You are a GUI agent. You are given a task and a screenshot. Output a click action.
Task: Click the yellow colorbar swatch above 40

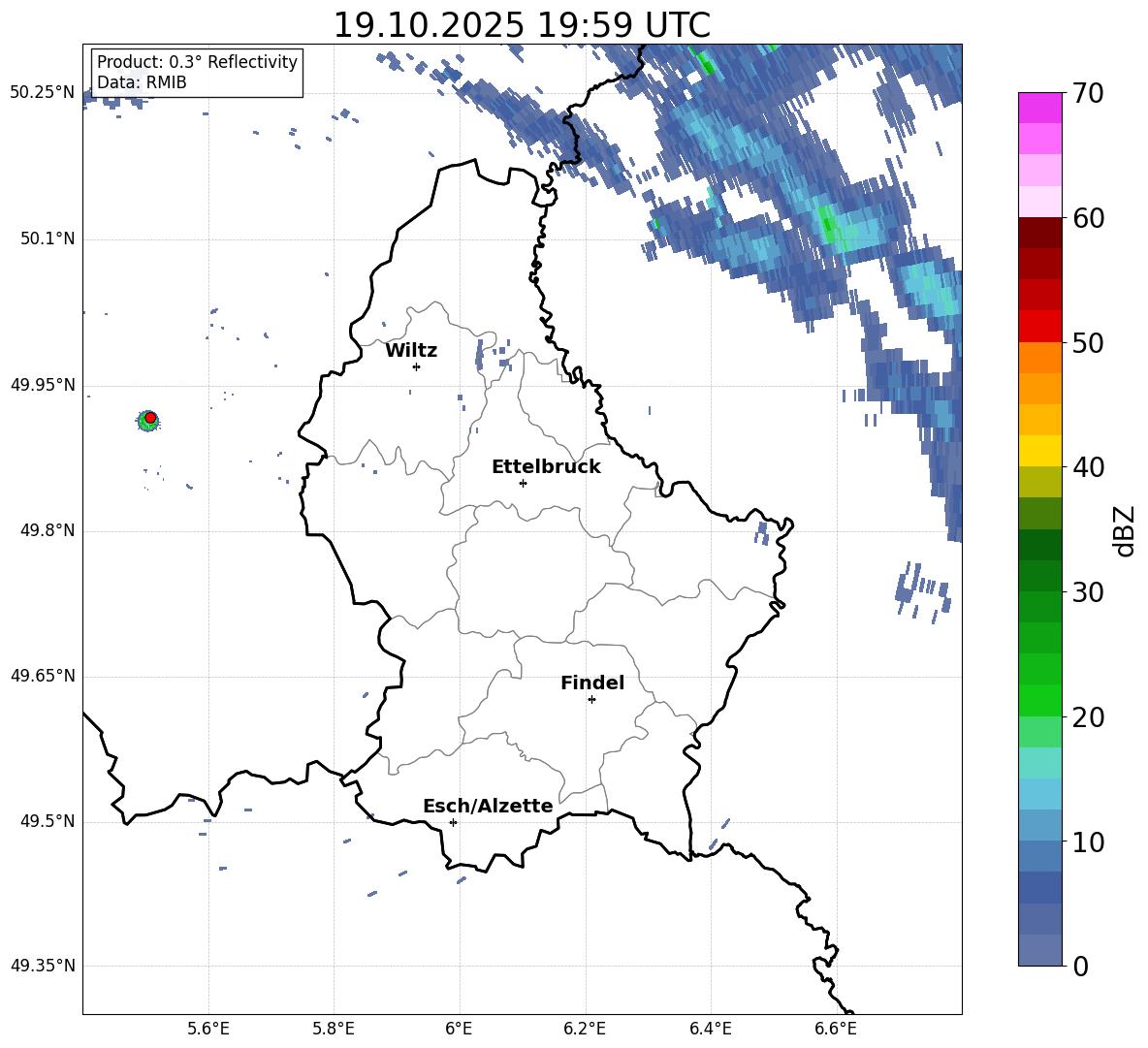[1039, 452]
